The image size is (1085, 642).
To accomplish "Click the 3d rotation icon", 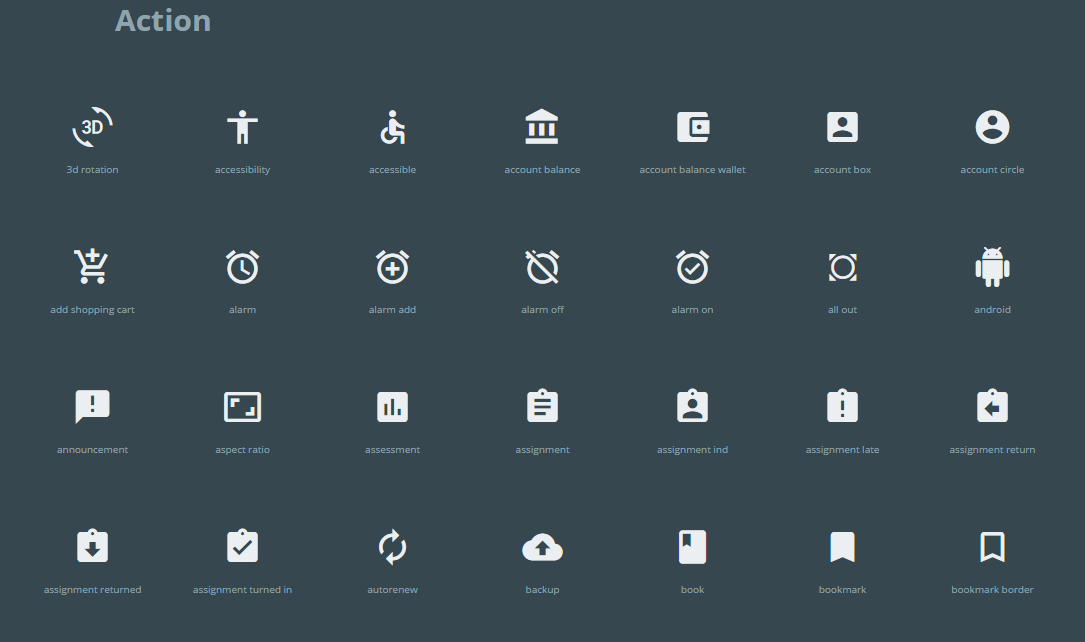I will point(92,127).
